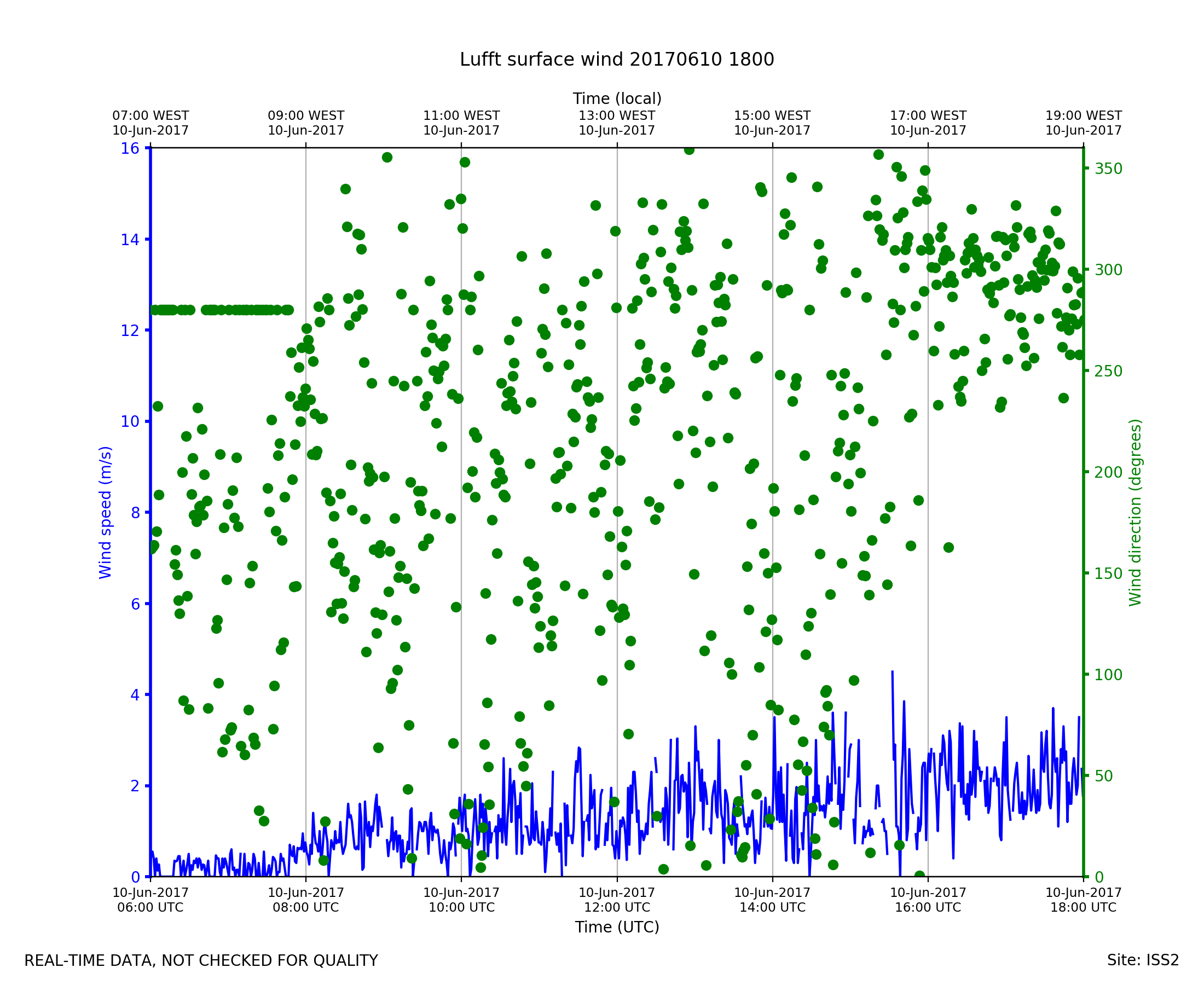Click the 'Wind direction (degrees)' axis label
This screenshot has height=985, width=1204.
1135,512
